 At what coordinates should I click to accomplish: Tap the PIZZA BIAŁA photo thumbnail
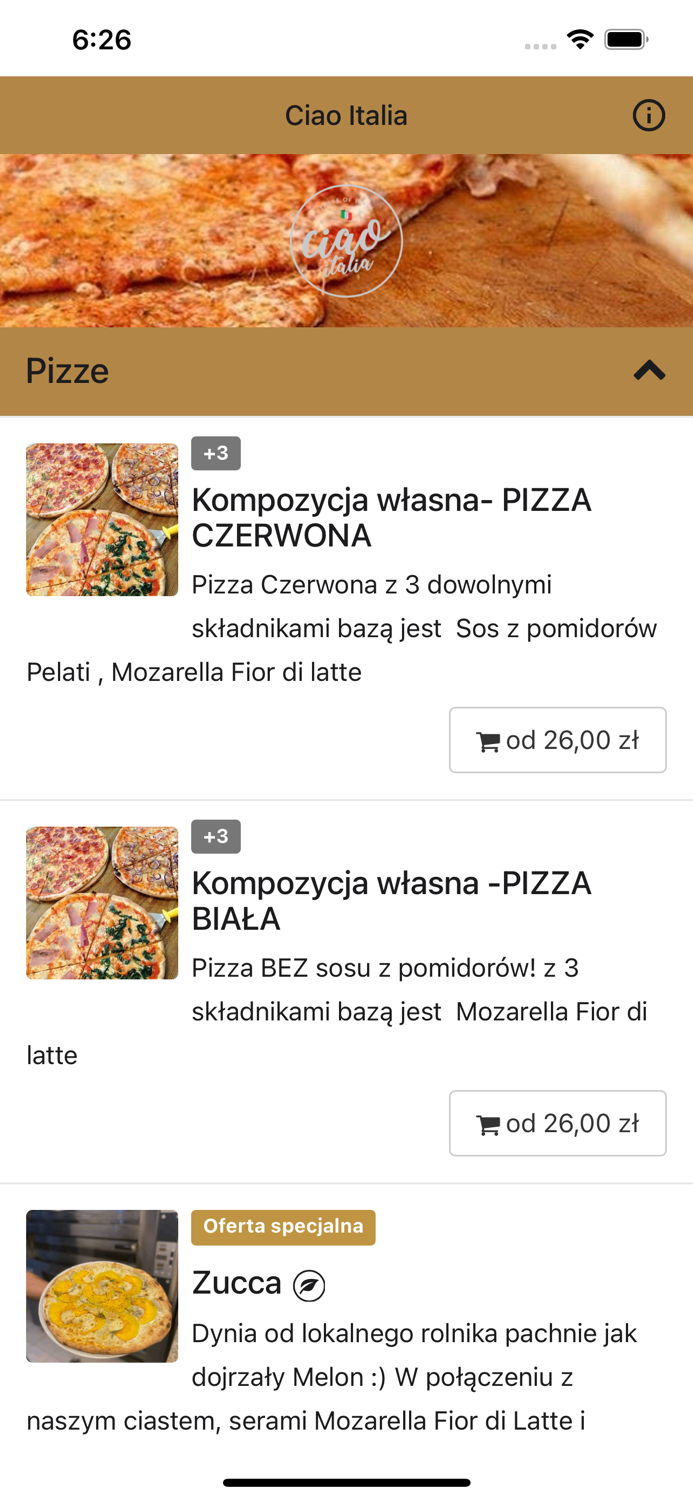click(101, 902)
